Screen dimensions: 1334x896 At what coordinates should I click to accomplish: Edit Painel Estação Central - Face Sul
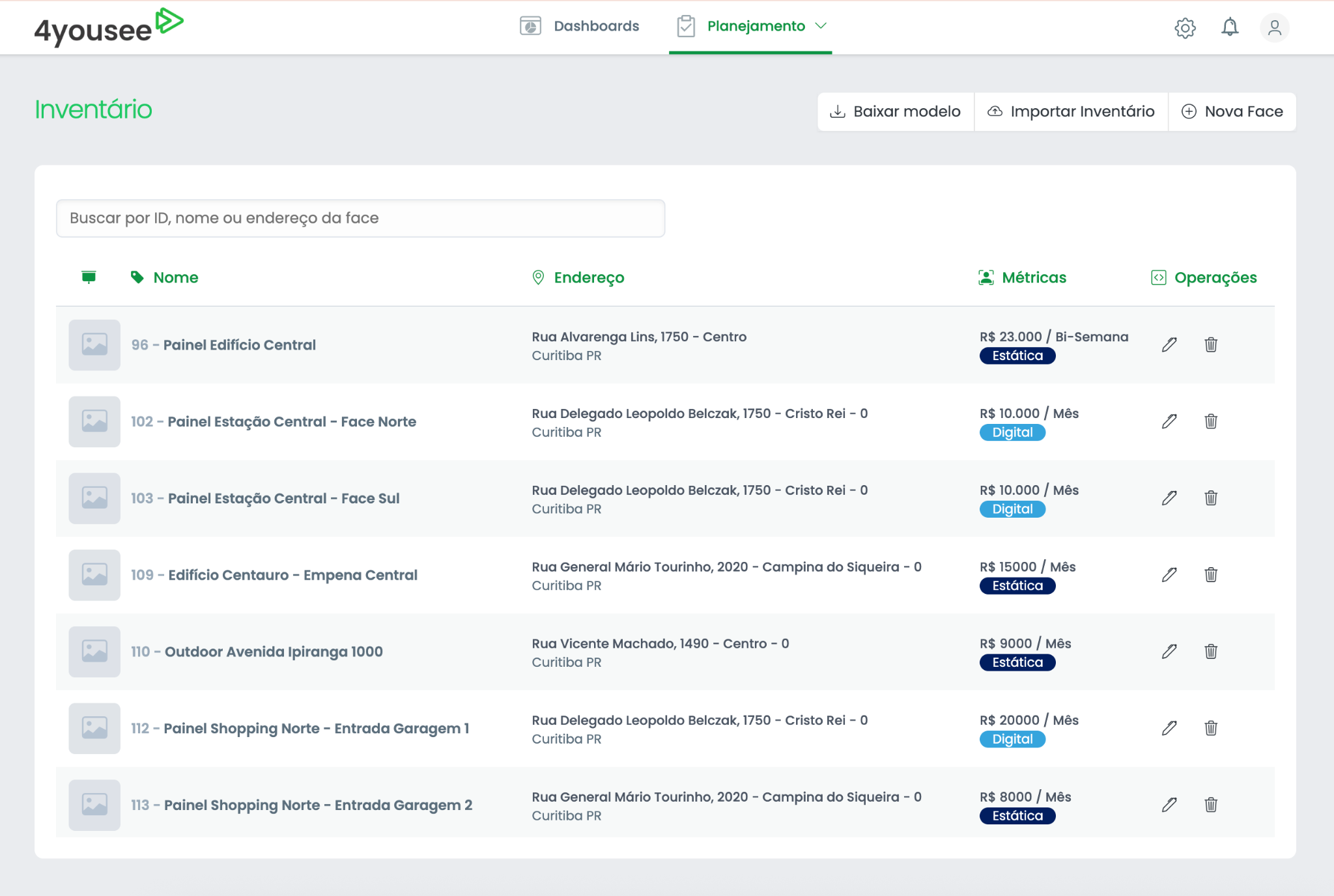pos(1169,498)
